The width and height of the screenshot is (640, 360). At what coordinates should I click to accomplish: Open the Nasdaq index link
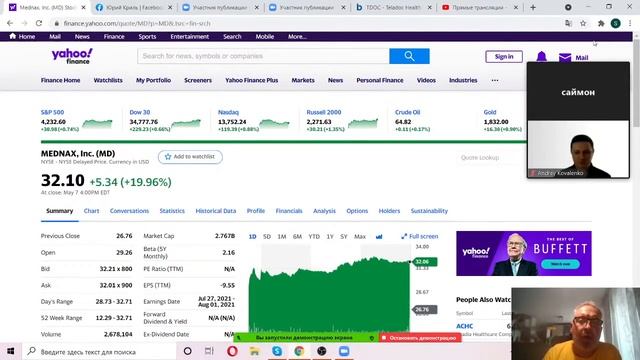(228, 112)
